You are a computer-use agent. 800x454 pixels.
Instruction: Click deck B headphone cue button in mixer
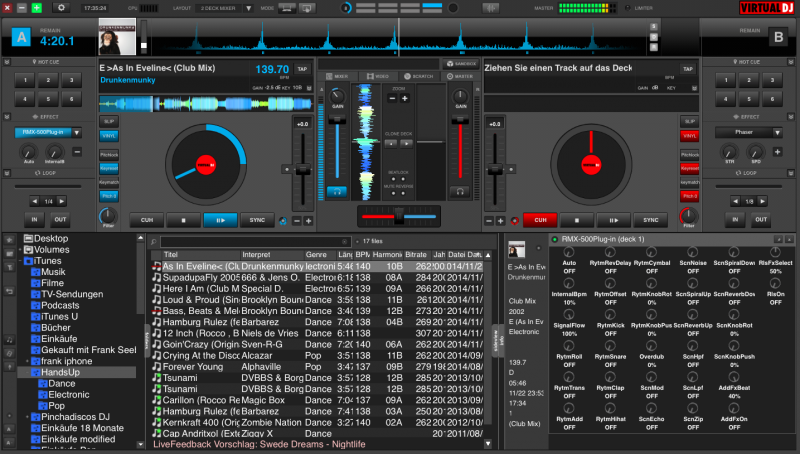point(460,192)
